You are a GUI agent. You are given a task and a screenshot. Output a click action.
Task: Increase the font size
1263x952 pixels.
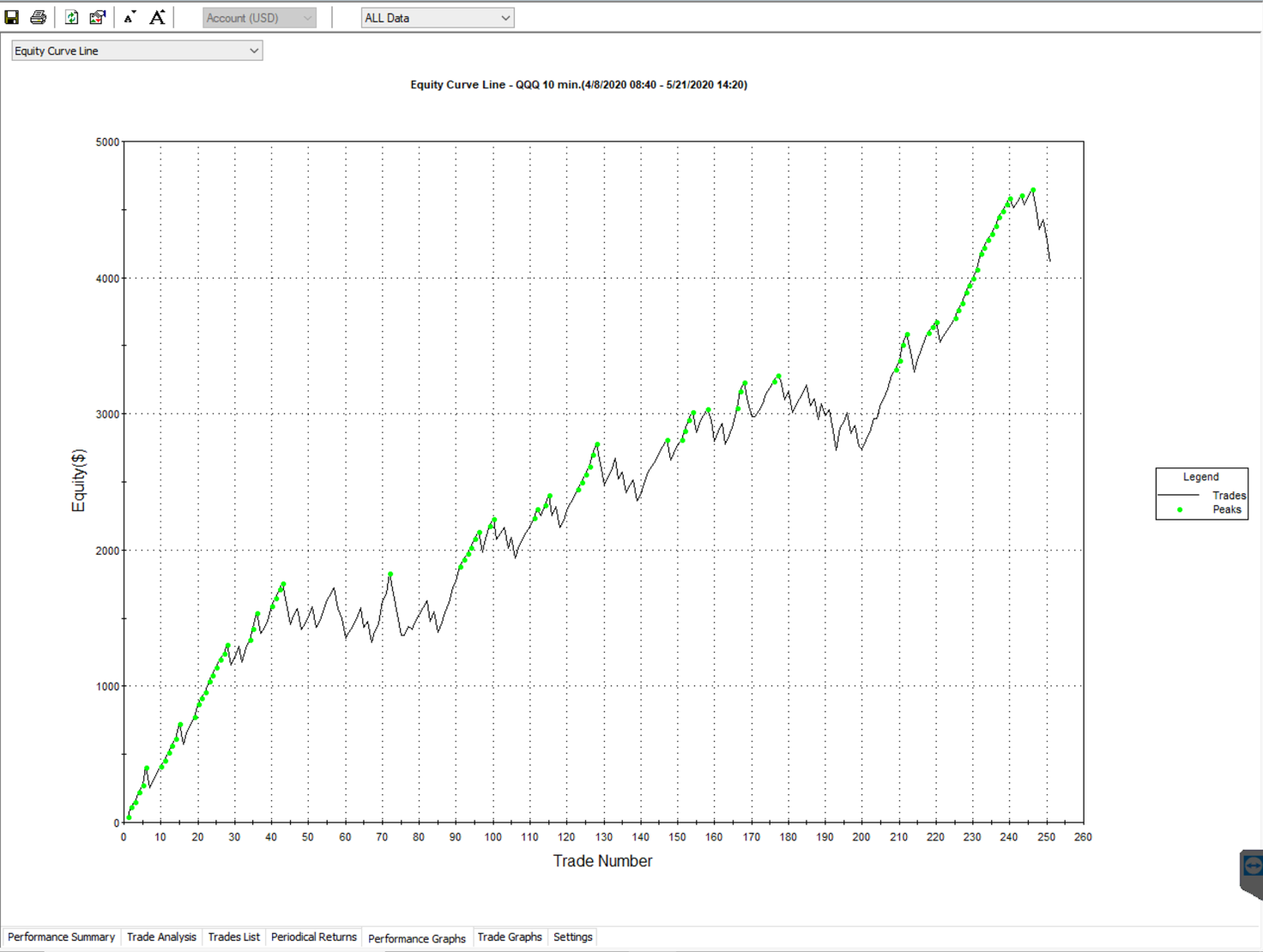pyautogui.click(x=157, y=17)
